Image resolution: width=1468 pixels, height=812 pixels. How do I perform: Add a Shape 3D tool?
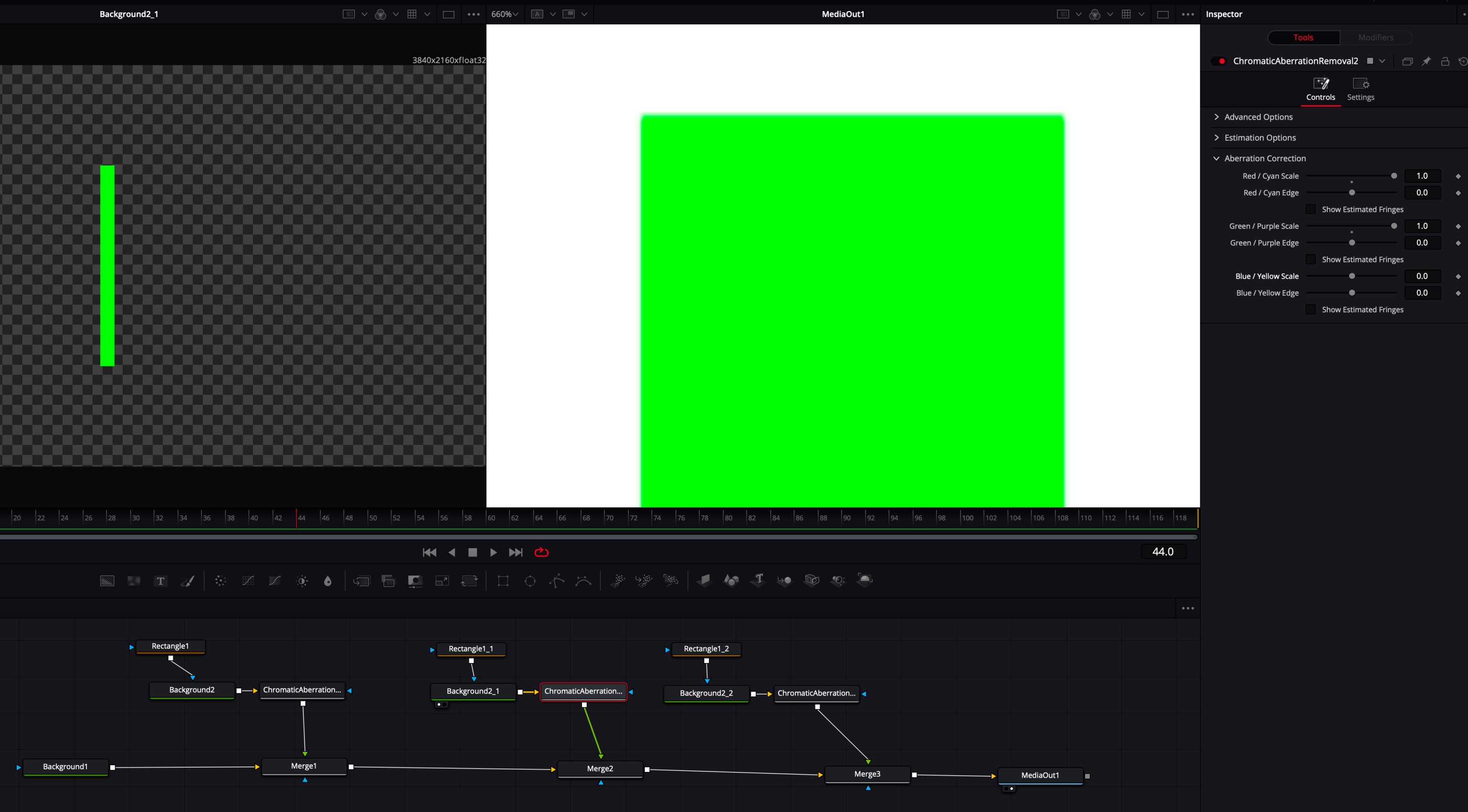[x=731, y=580]
